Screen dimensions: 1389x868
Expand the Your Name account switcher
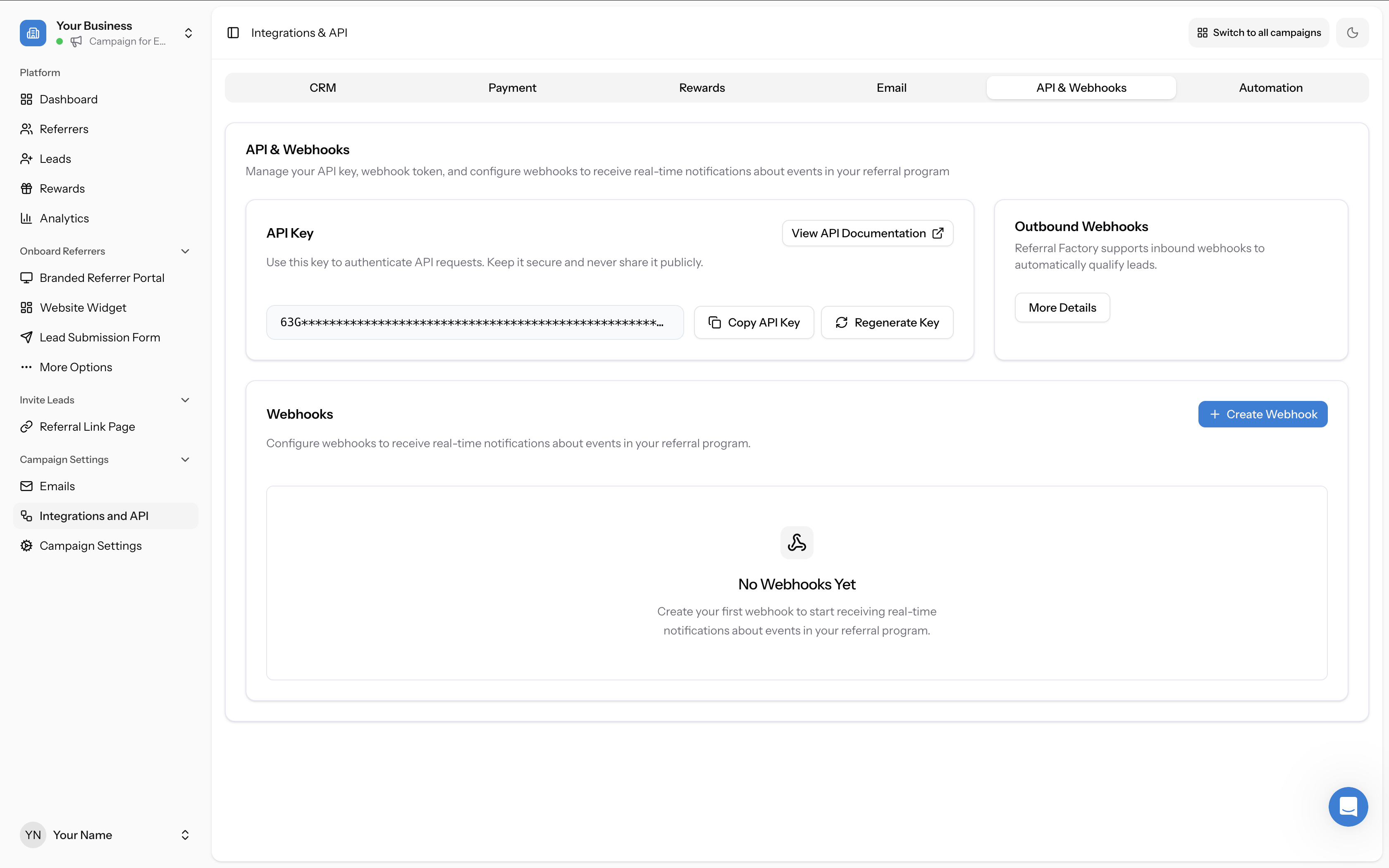[185, 835]
